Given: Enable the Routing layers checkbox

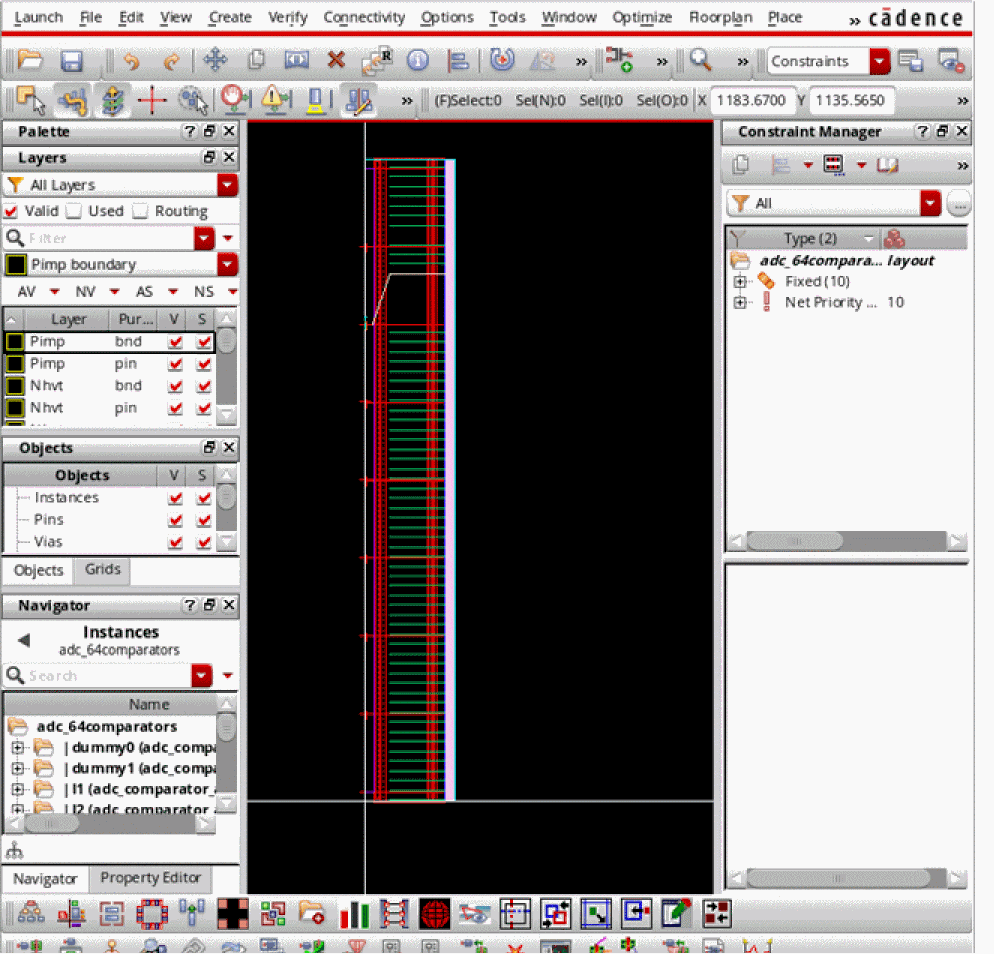Looking at the screenshot, I should click(140, 211).
